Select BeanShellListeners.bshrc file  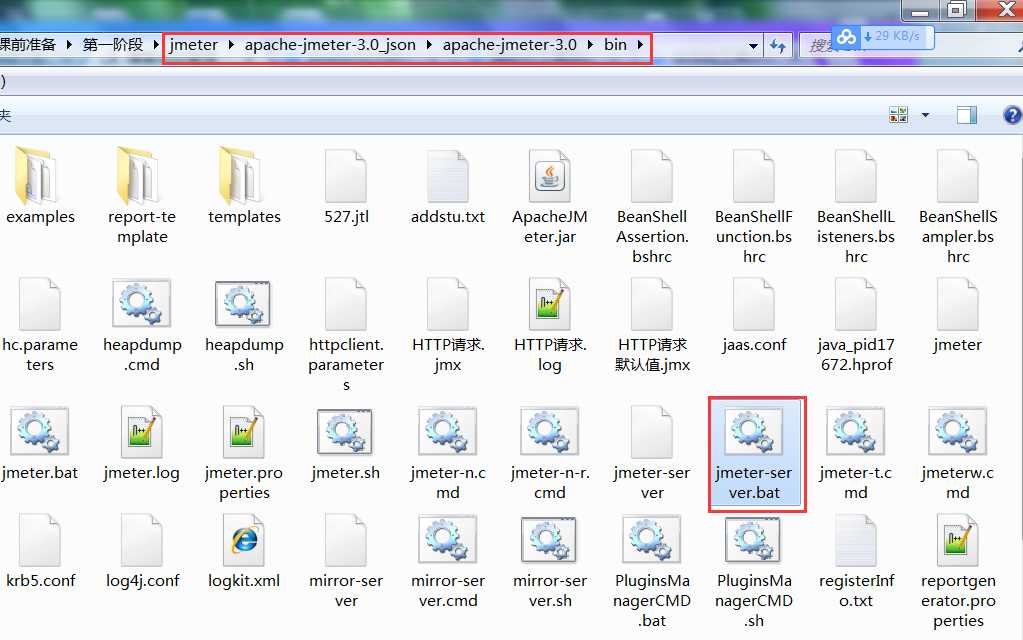pos(855,206)
